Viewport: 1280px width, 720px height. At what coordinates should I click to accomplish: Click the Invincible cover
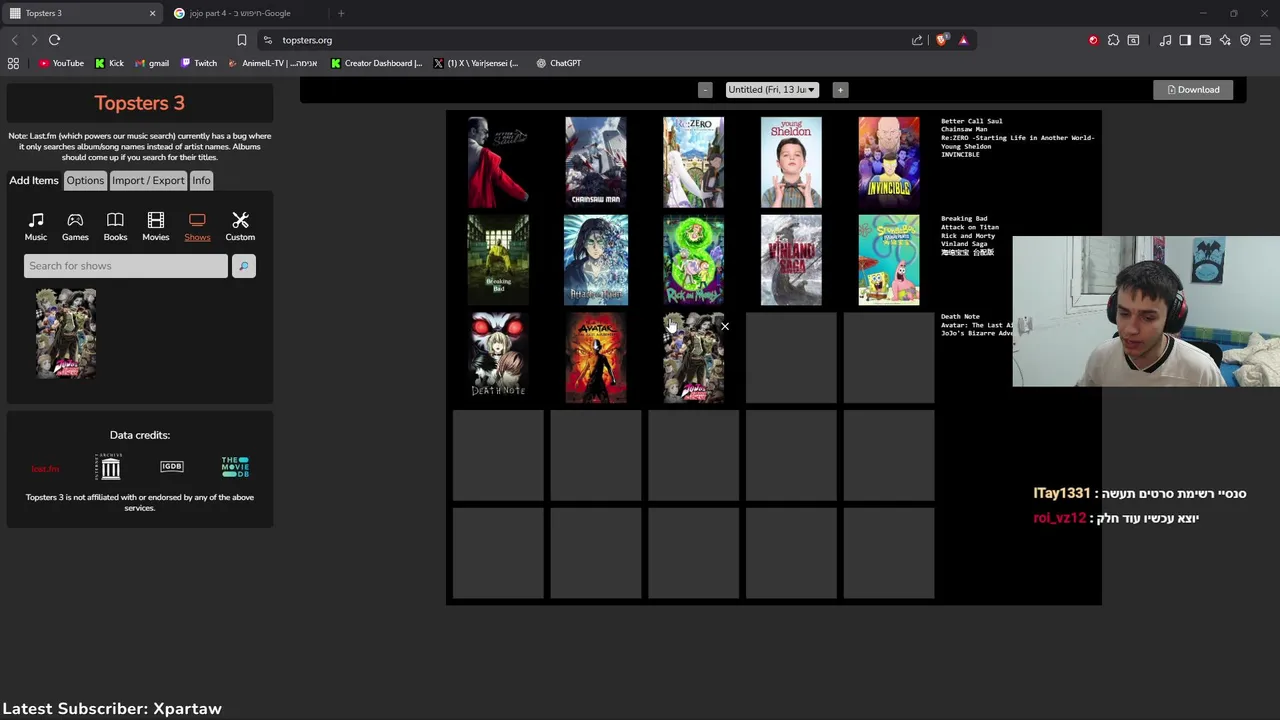tap(889, 162)
